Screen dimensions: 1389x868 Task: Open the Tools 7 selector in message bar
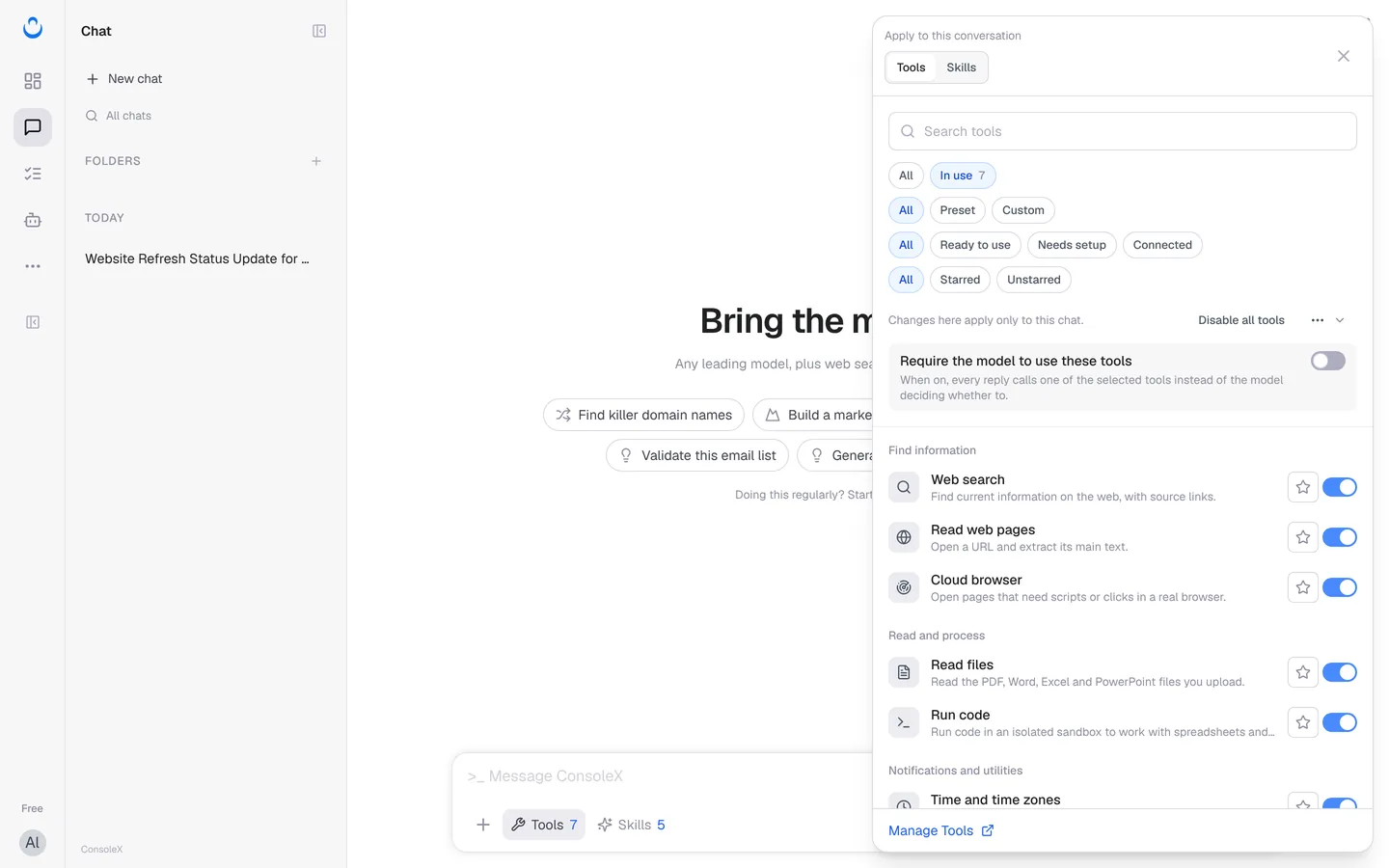tap(544, 825)
